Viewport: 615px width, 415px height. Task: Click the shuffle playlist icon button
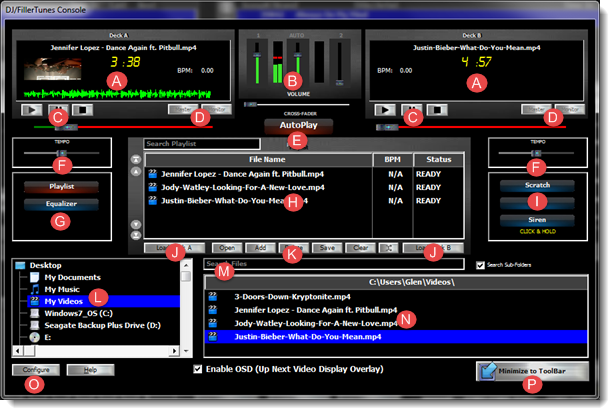click(x=388, y=248)
